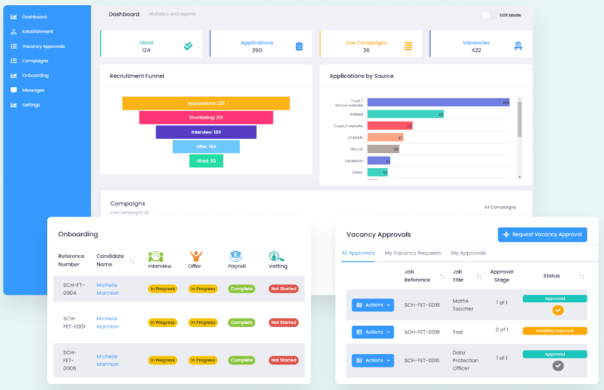Open the All Campaigns link

coord(500,207)
